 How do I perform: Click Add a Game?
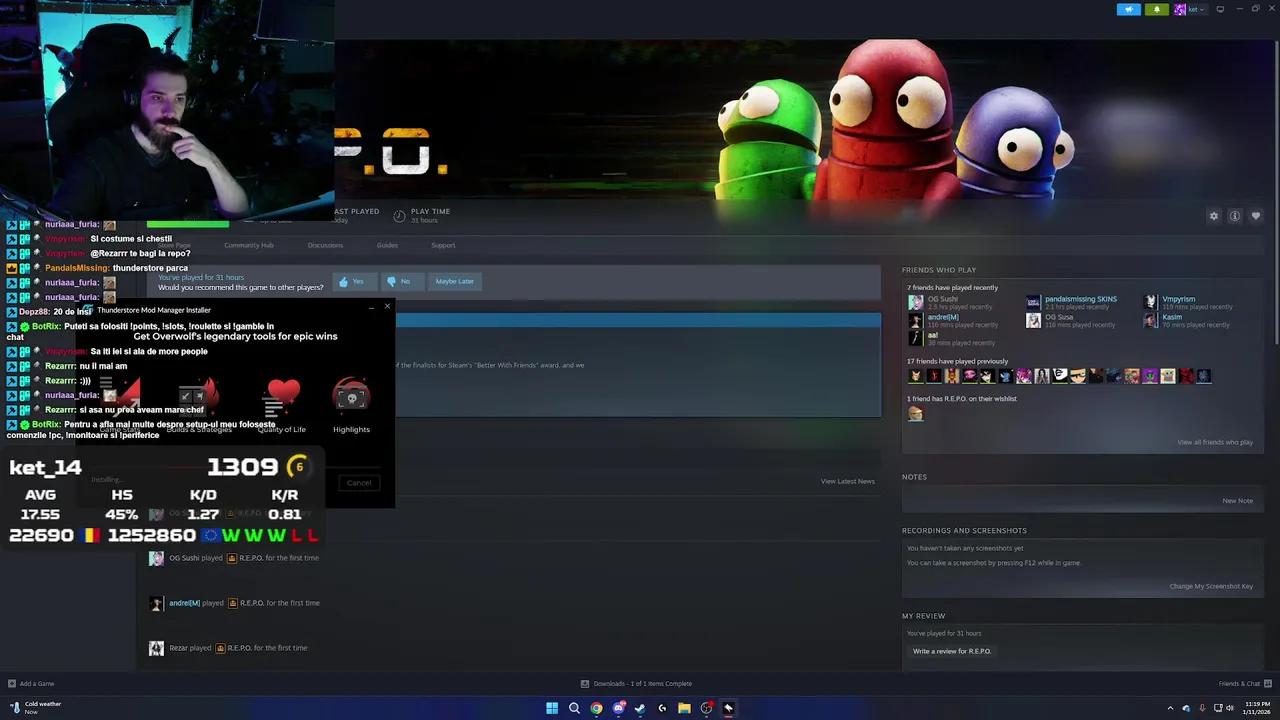[31, 684]
